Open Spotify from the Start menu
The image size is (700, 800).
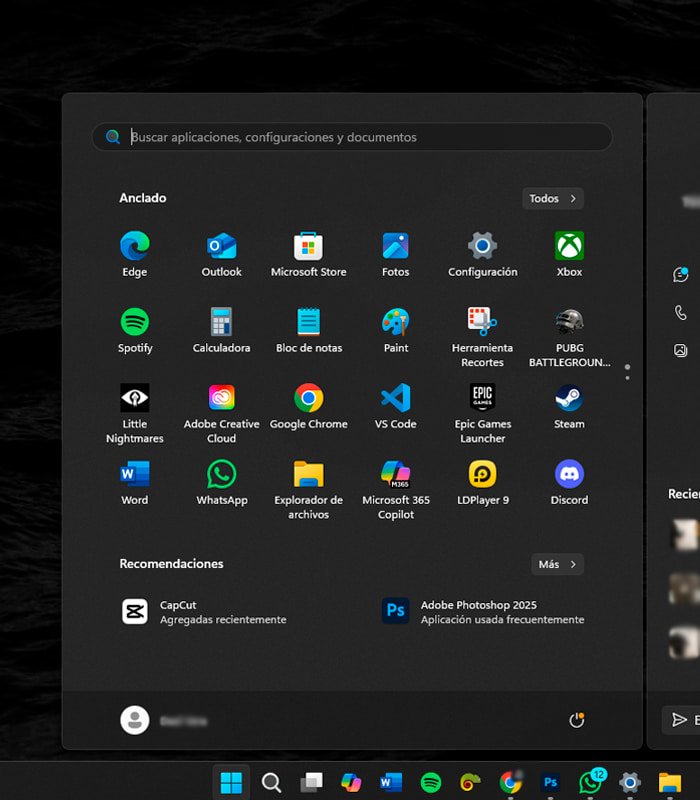tap(135, 331)
